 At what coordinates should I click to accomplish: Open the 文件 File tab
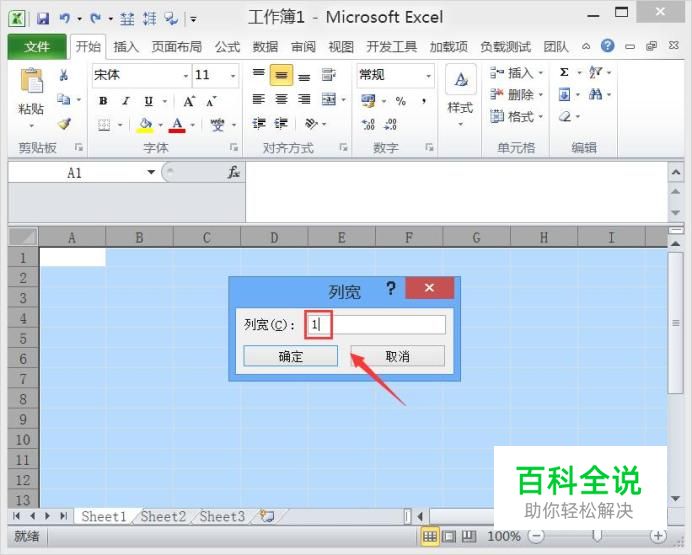37,46
